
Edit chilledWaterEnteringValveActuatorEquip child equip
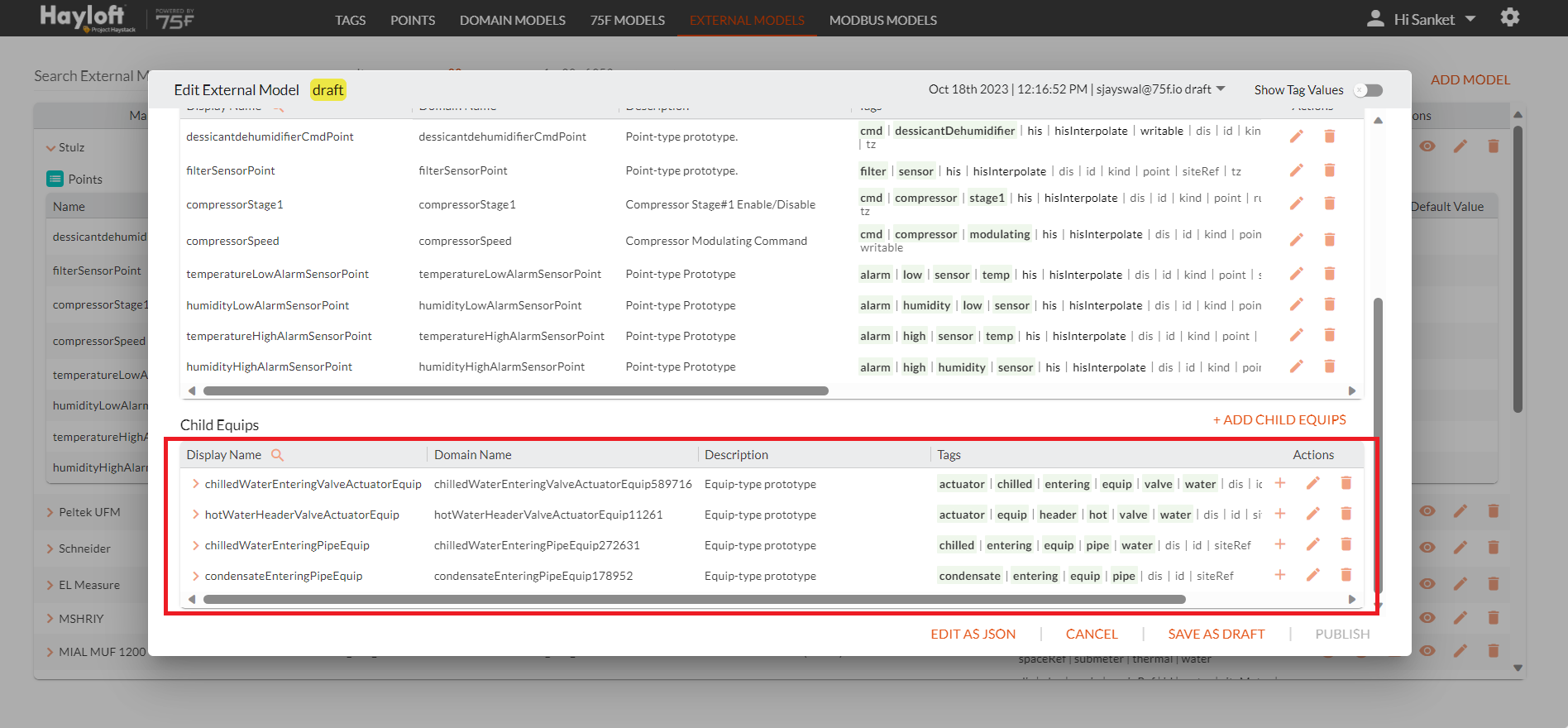tap(1312, 483)
